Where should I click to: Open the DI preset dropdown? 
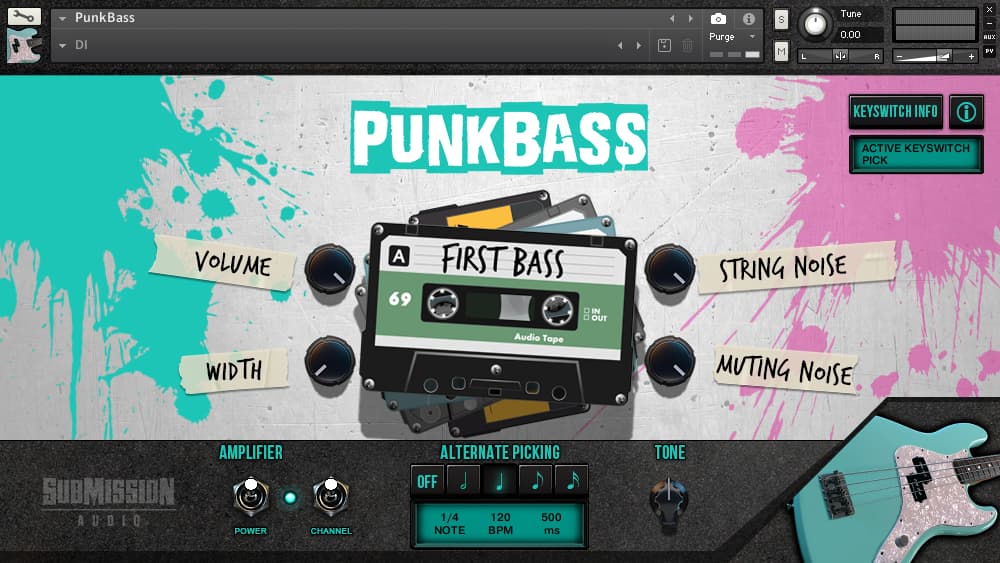(64, 45)
